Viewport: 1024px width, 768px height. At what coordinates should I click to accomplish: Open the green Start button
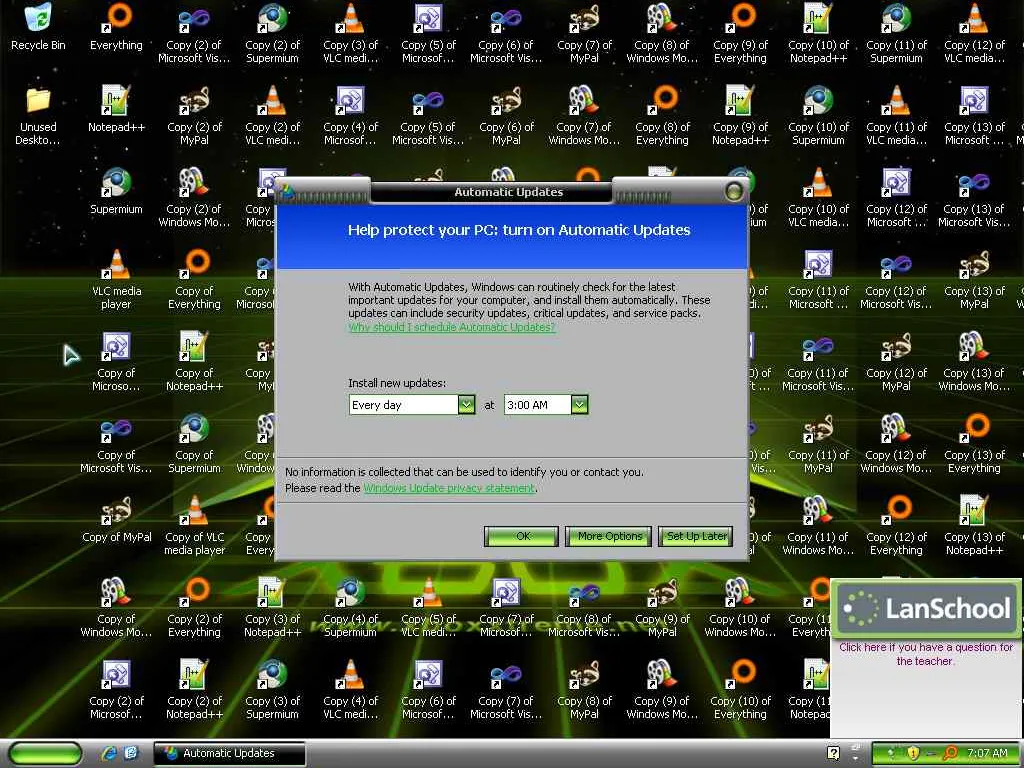click(x=45, y=754)
